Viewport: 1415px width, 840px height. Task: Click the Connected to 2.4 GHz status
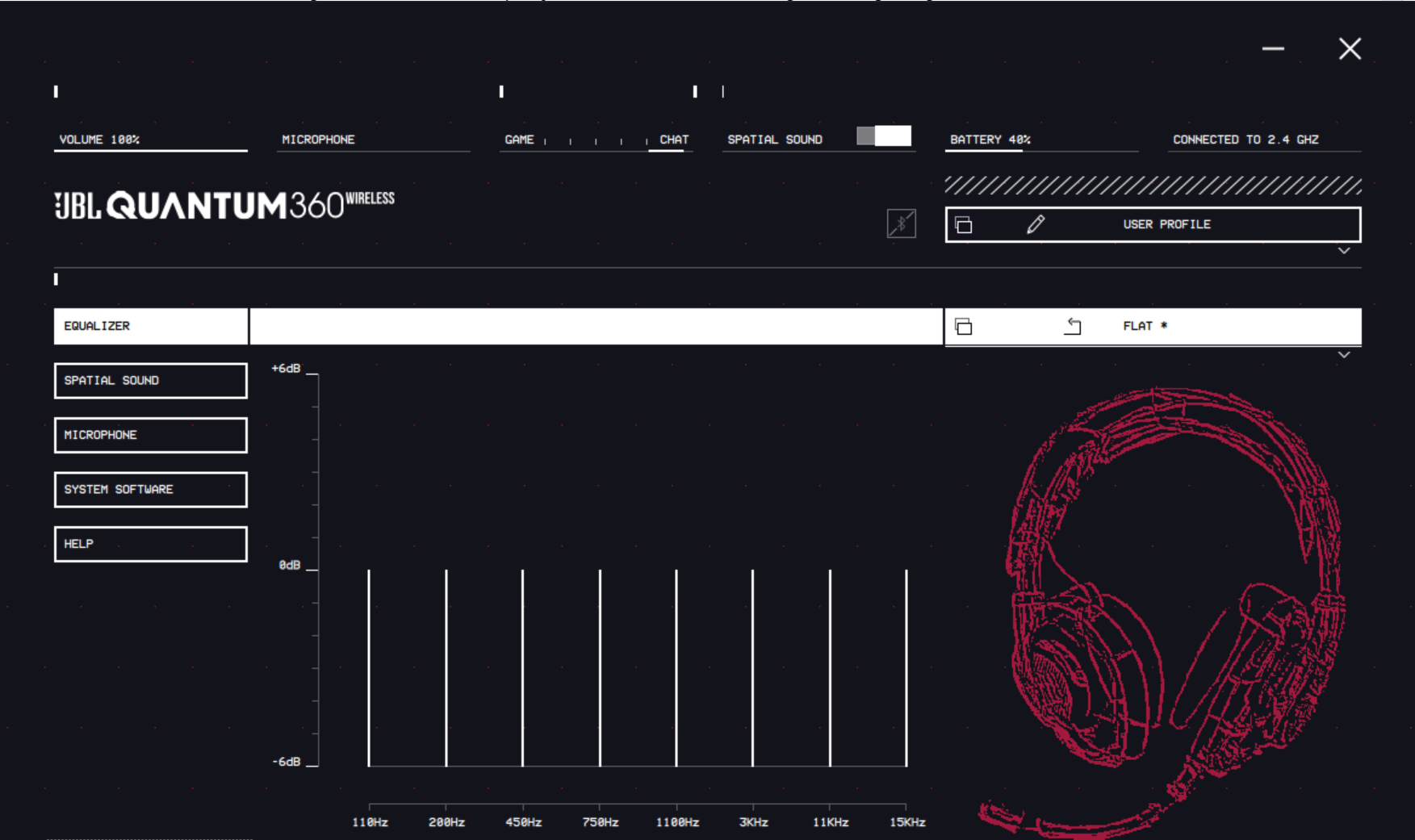1245,140
